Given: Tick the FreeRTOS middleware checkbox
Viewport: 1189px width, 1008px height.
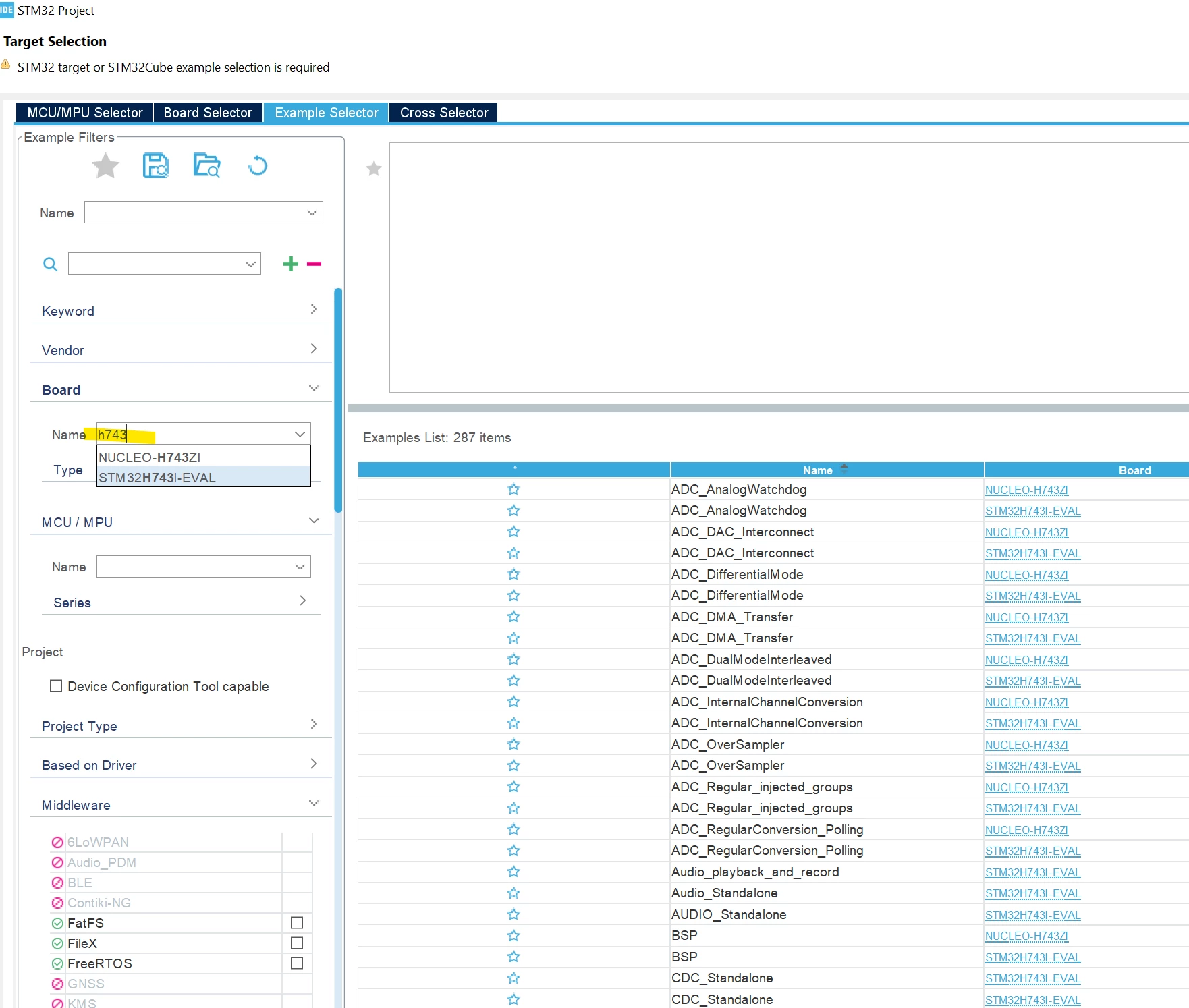Looking at the screenshot, I should (297, 963).
